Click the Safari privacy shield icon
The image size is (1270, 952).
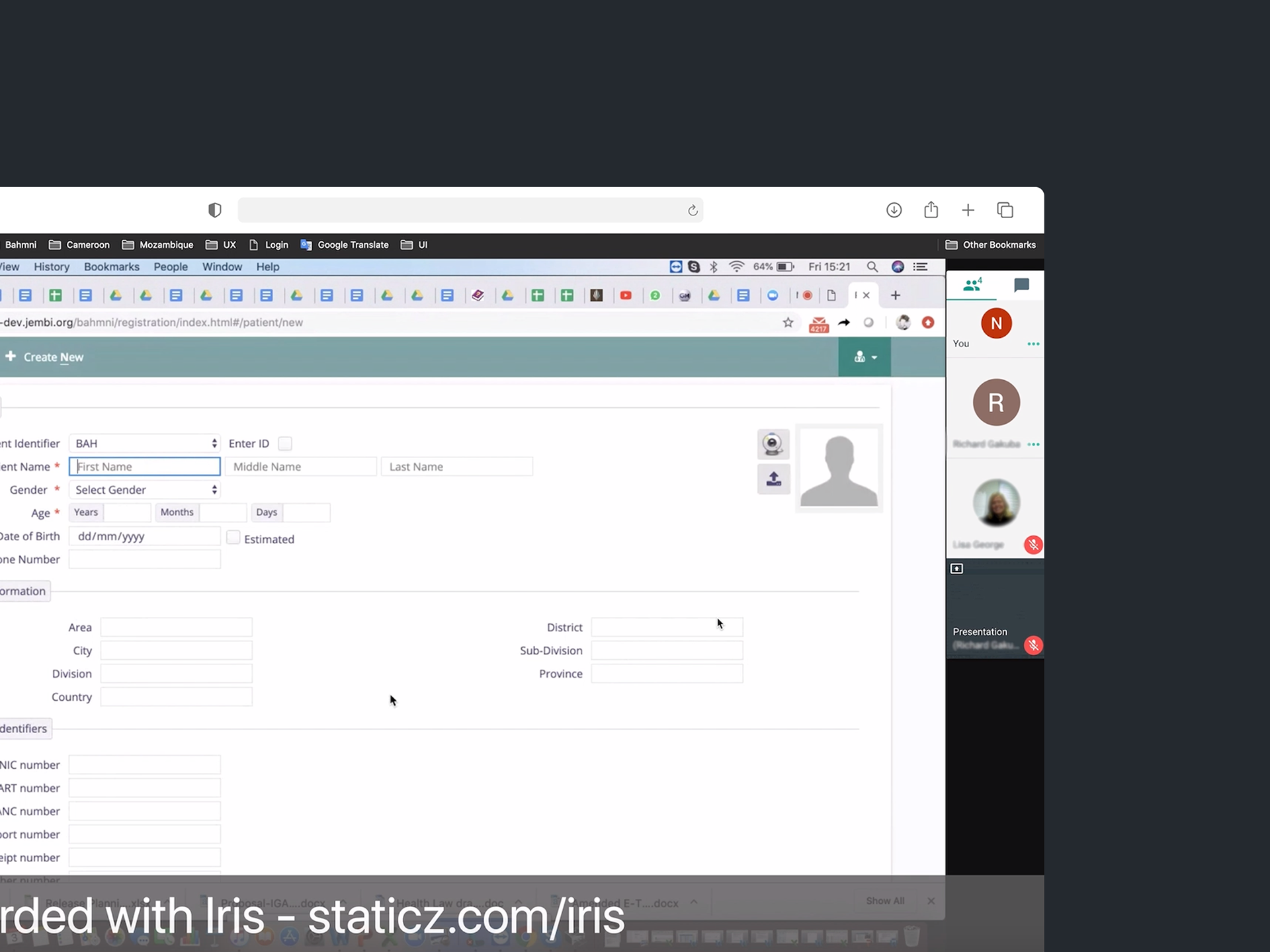215,210
